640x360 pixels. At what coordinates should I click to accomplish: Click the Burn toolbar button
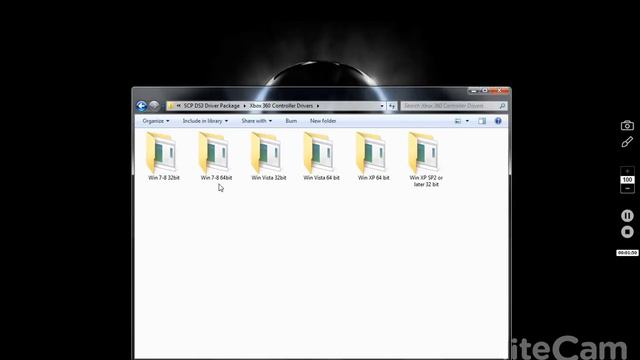point(291,121)
